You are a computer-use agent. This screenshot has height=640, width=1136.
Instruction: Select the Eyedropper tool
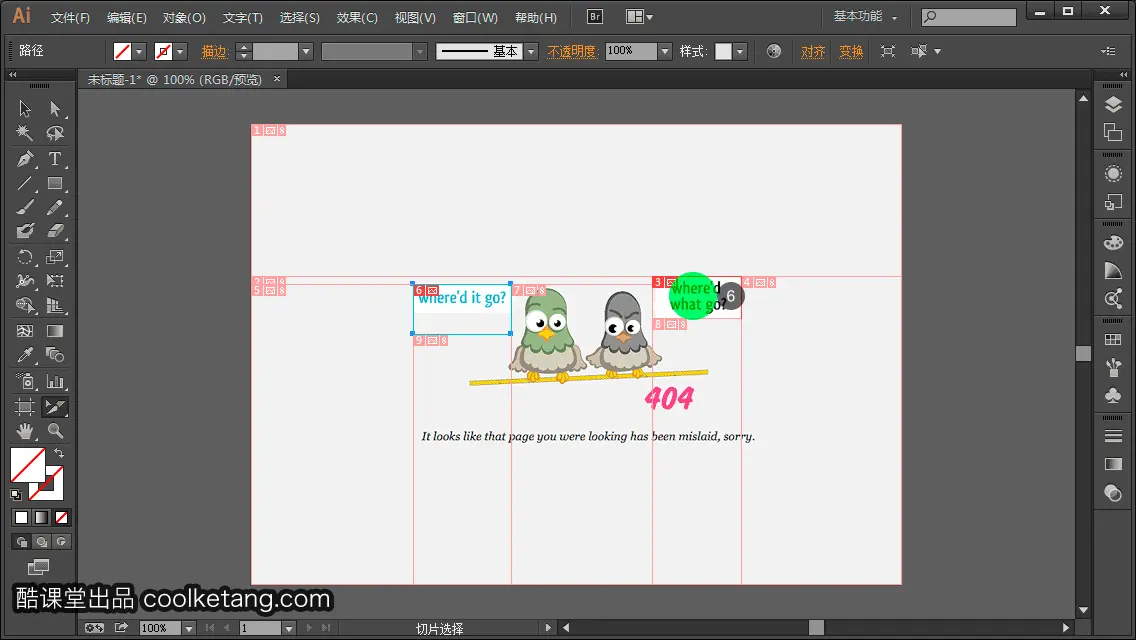pyautogui.click(x=25, y=355)
